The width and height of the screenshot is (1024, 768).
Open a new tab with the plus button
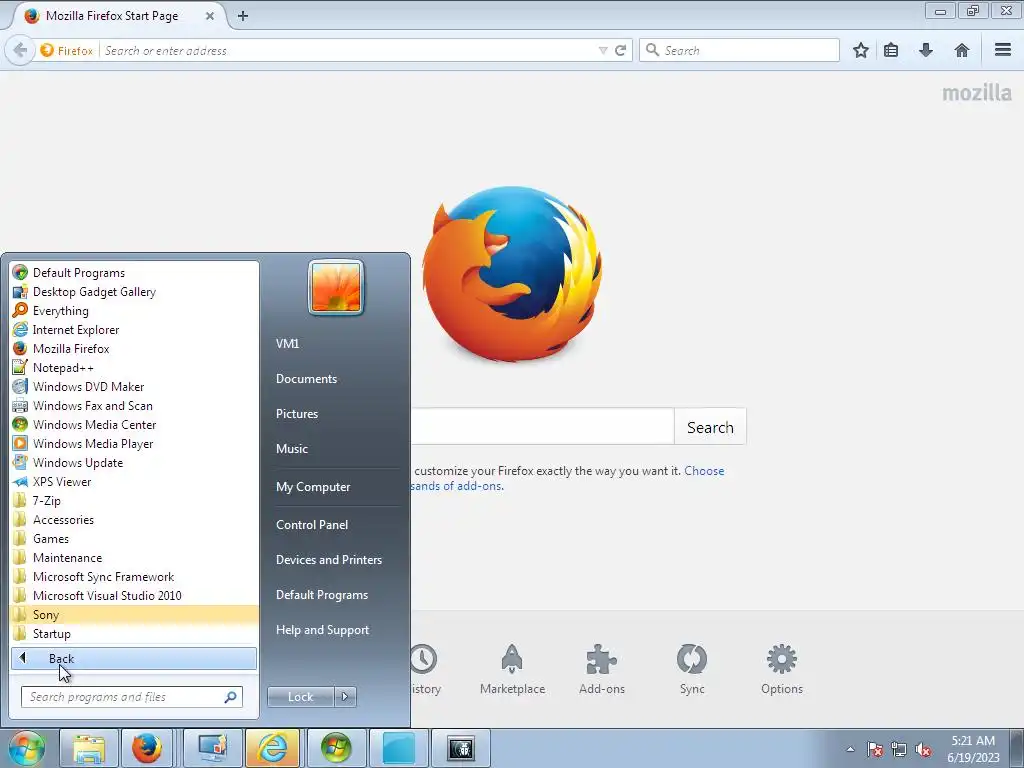click(x=243, y=16)
